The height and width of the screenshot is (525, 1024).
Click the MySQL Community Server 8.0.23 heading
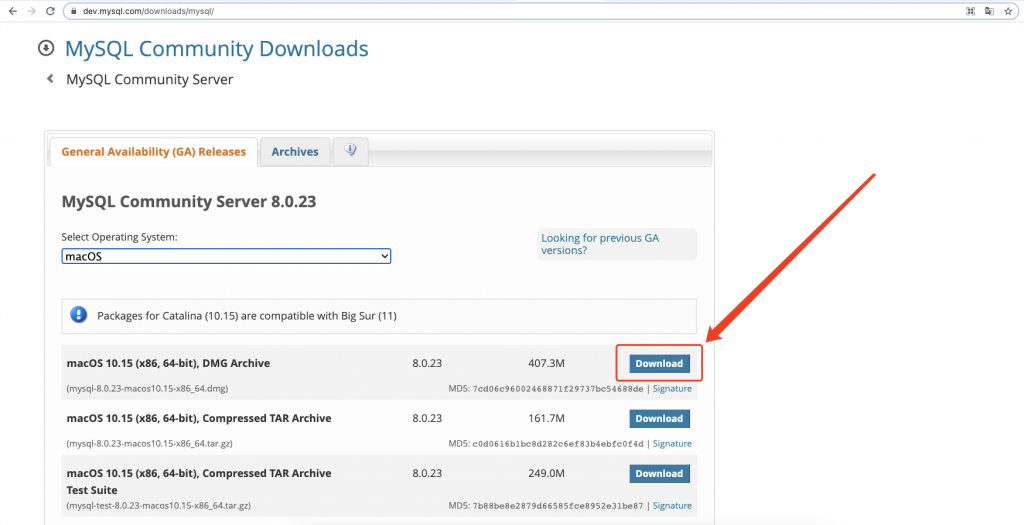click(189, 201)
